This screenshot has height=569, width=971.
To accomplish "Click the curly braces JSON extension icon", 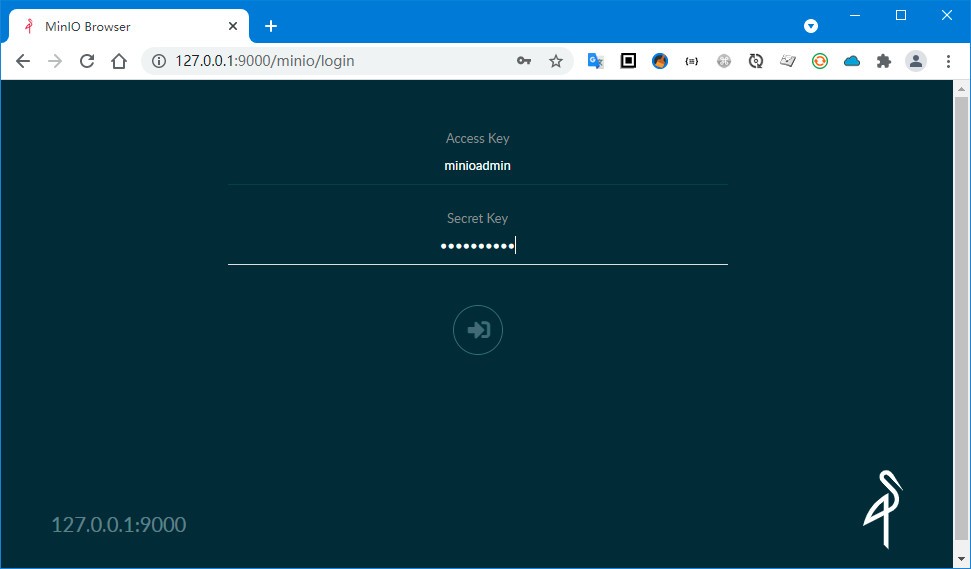I will [x=691, y=61].
